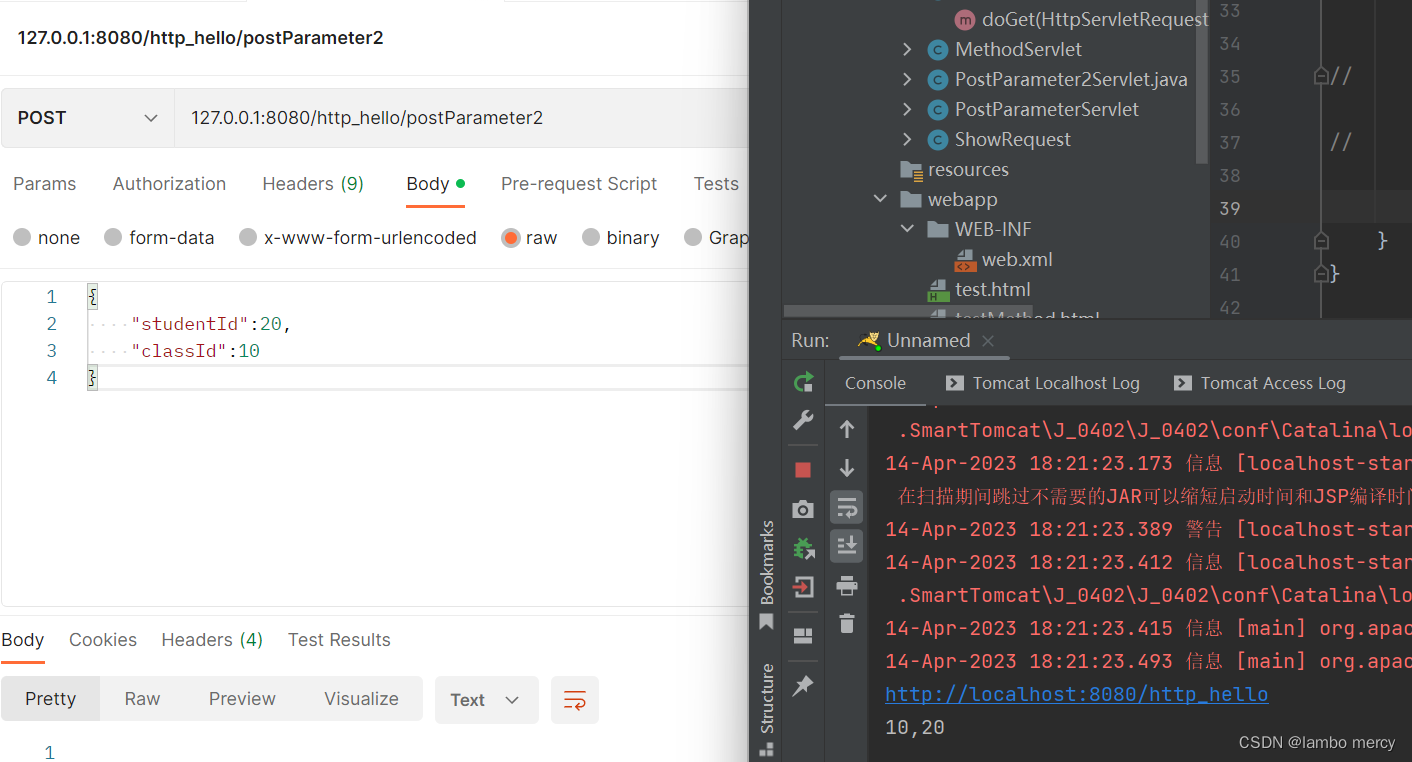Switch to the Console tab
This screenshot has width=1412, height=762.
[x=875, y=383]
